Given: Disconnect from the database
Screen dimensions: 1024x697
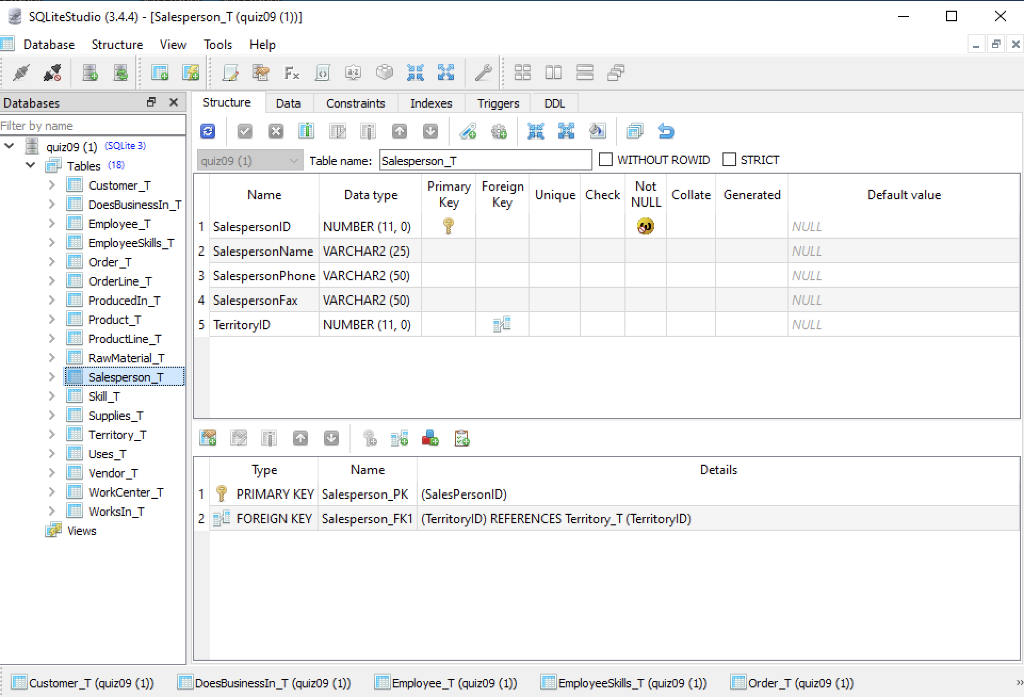Looking at the screenshot, I should pos(52,72).
